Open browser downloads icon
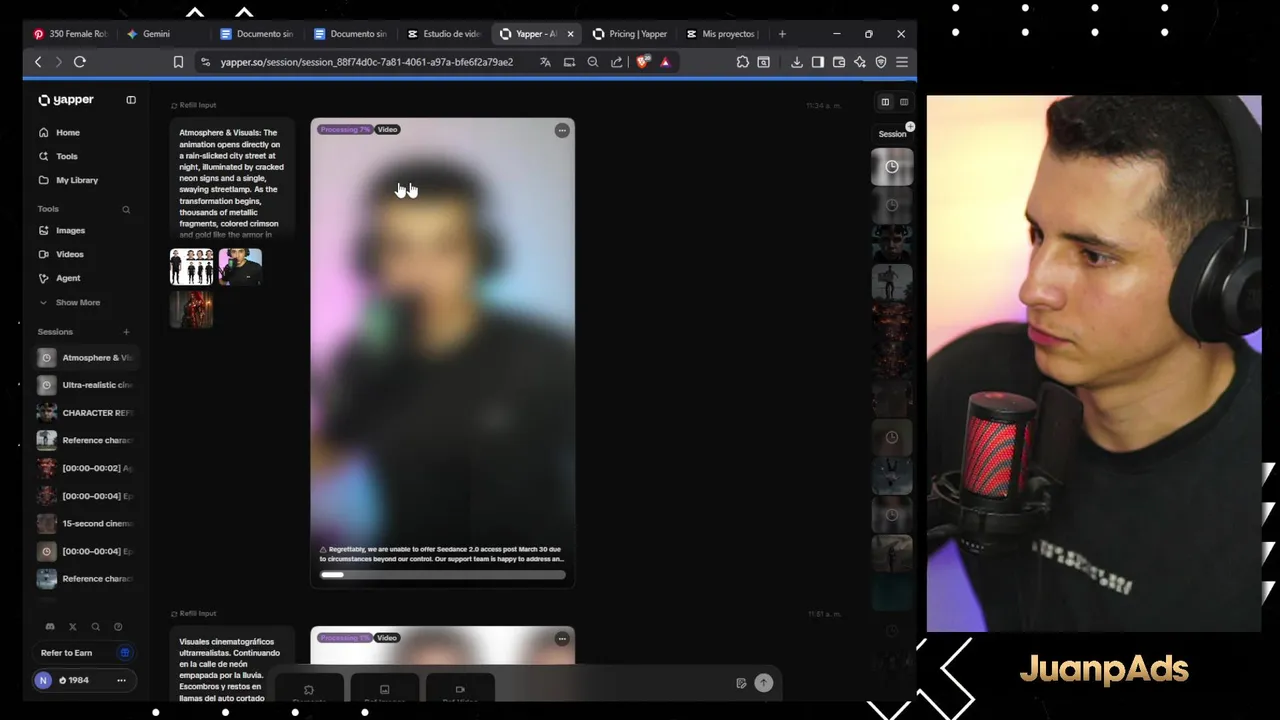The height and width of the screenshot is (720, 1280). (797, 62)
